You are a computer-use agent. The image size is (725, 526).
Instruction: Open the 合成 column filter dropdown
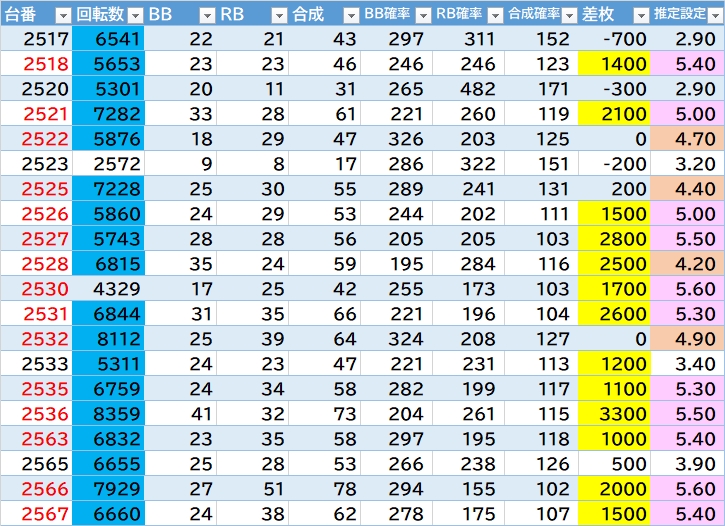click(351, 15)
